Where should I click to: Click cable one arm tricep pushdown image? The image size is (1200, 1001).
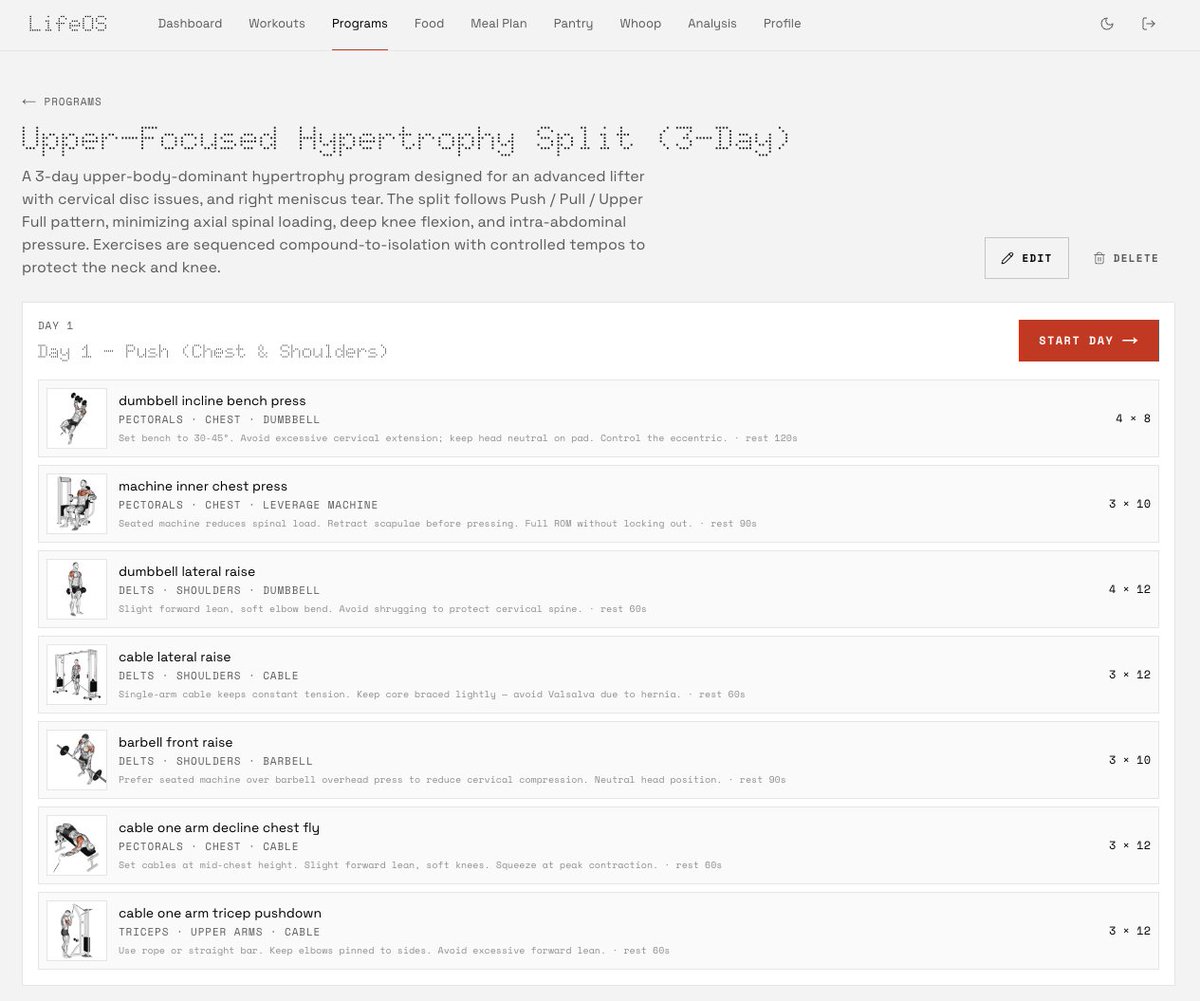(76, 932)
